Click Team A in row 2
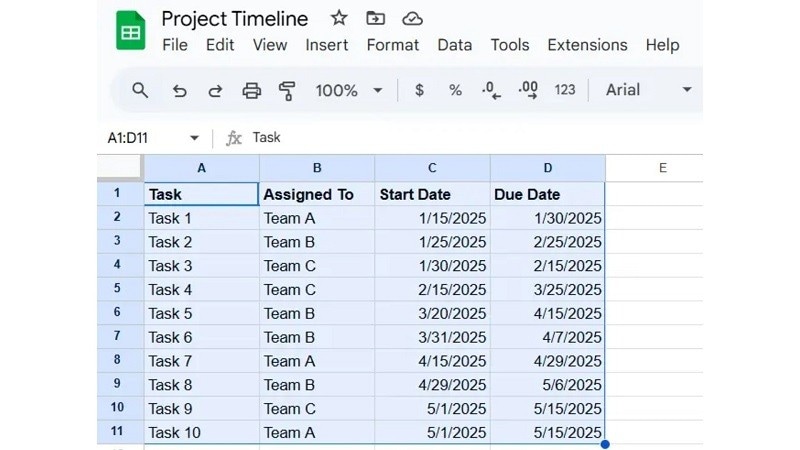This screenshot has height=450, width=800. [x=317, y=218]
